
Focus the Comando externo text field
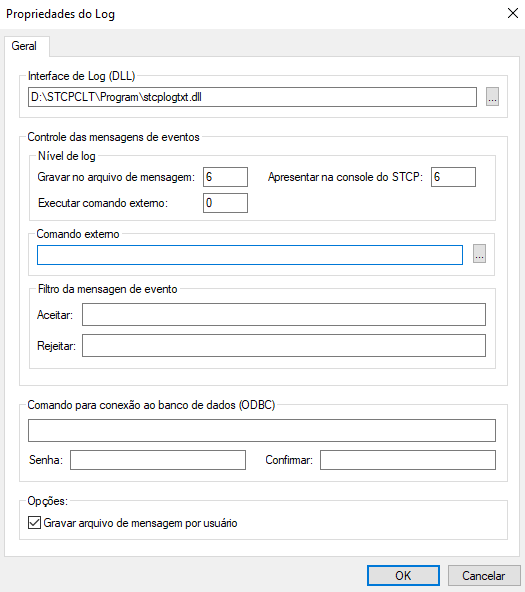pyautogui.click(x=250, y=255)
